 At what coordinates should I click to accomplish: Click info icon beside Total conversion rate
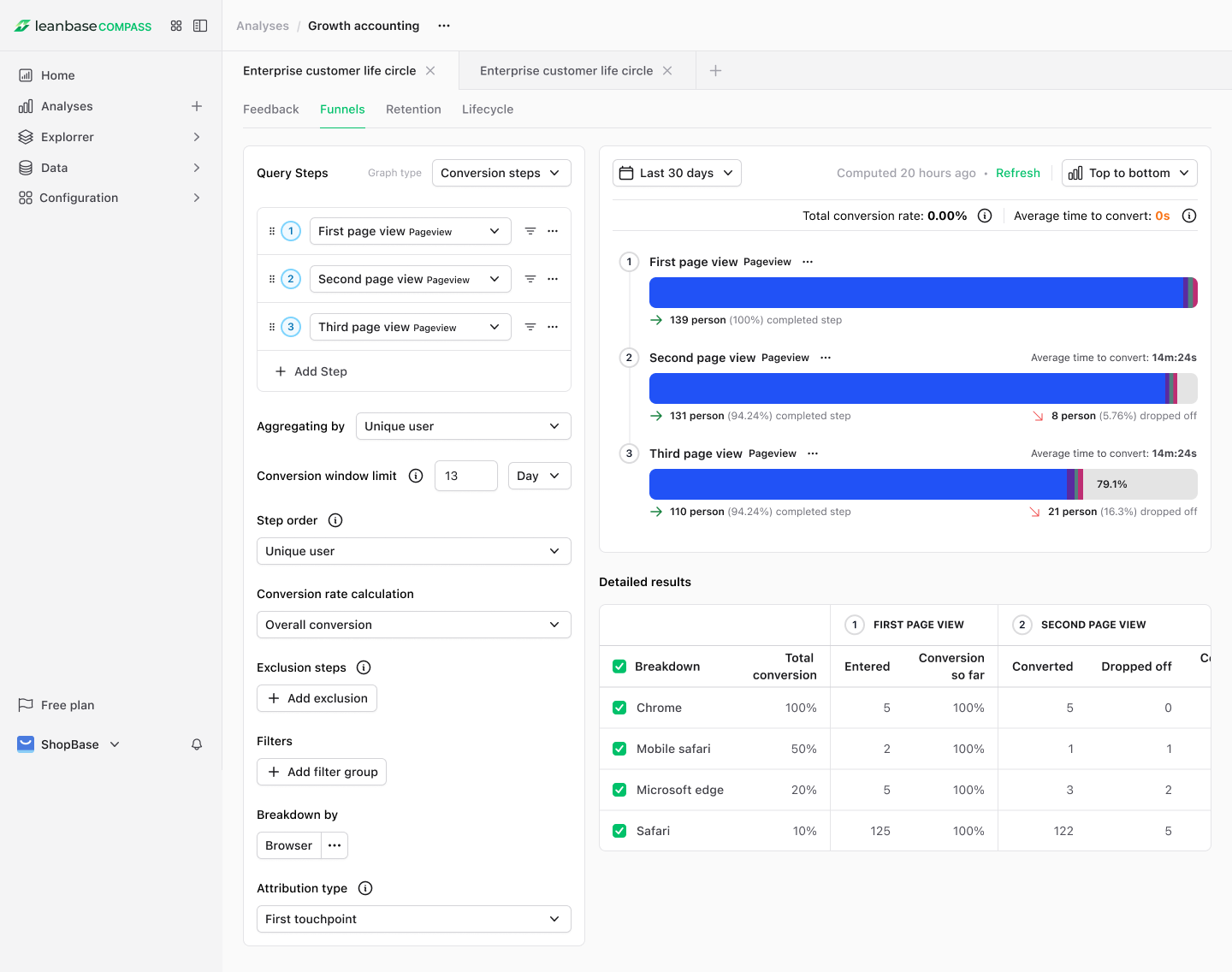pyautogui.click(x=985, y=216)
